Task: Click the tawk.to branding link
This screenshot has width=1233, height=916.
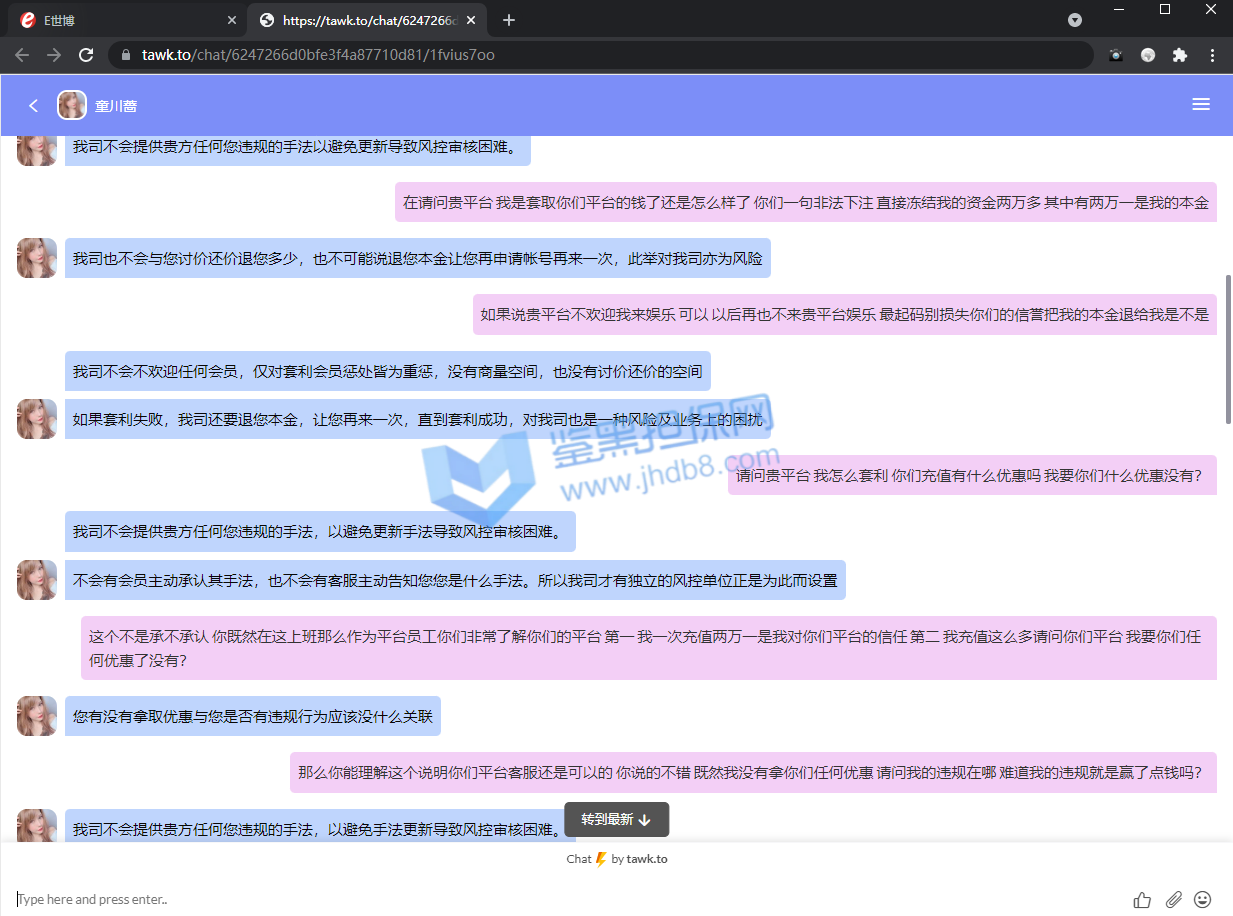Action: tap(646, 859)
